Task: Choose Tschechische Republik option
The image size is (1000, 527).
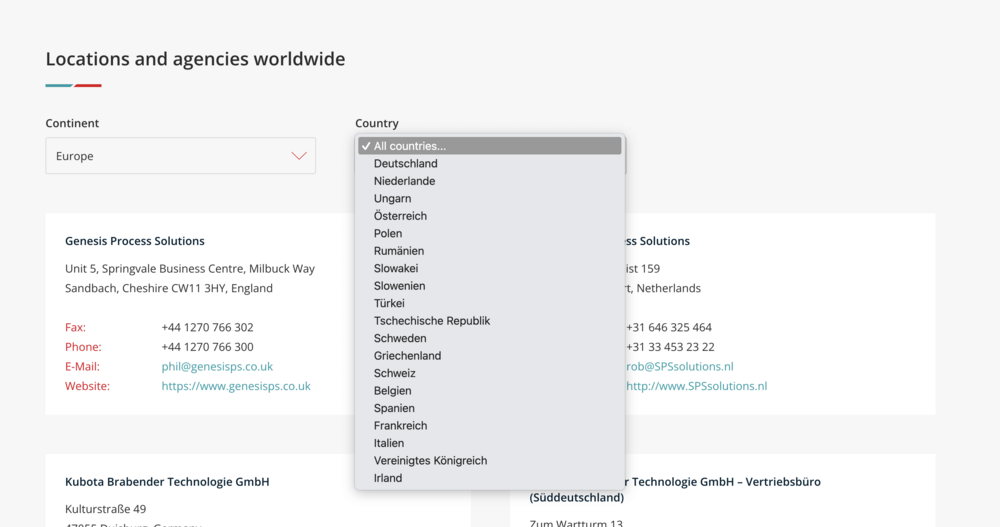Action: click(x=432, y=321)
